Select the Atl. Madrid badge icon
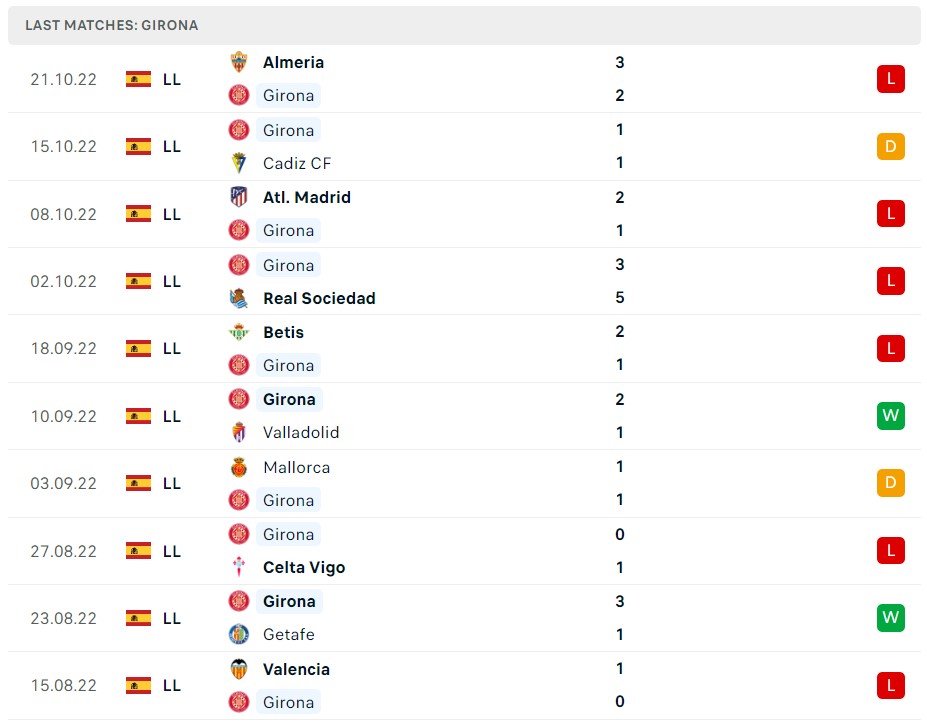Viewport: 927px width, 723px height. [x=238, y=197]
